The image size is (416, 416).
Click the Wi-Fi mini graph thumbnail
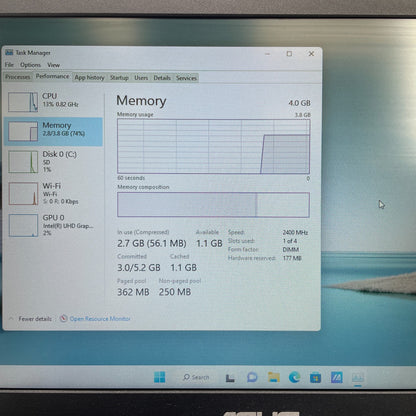coord(23,193)
